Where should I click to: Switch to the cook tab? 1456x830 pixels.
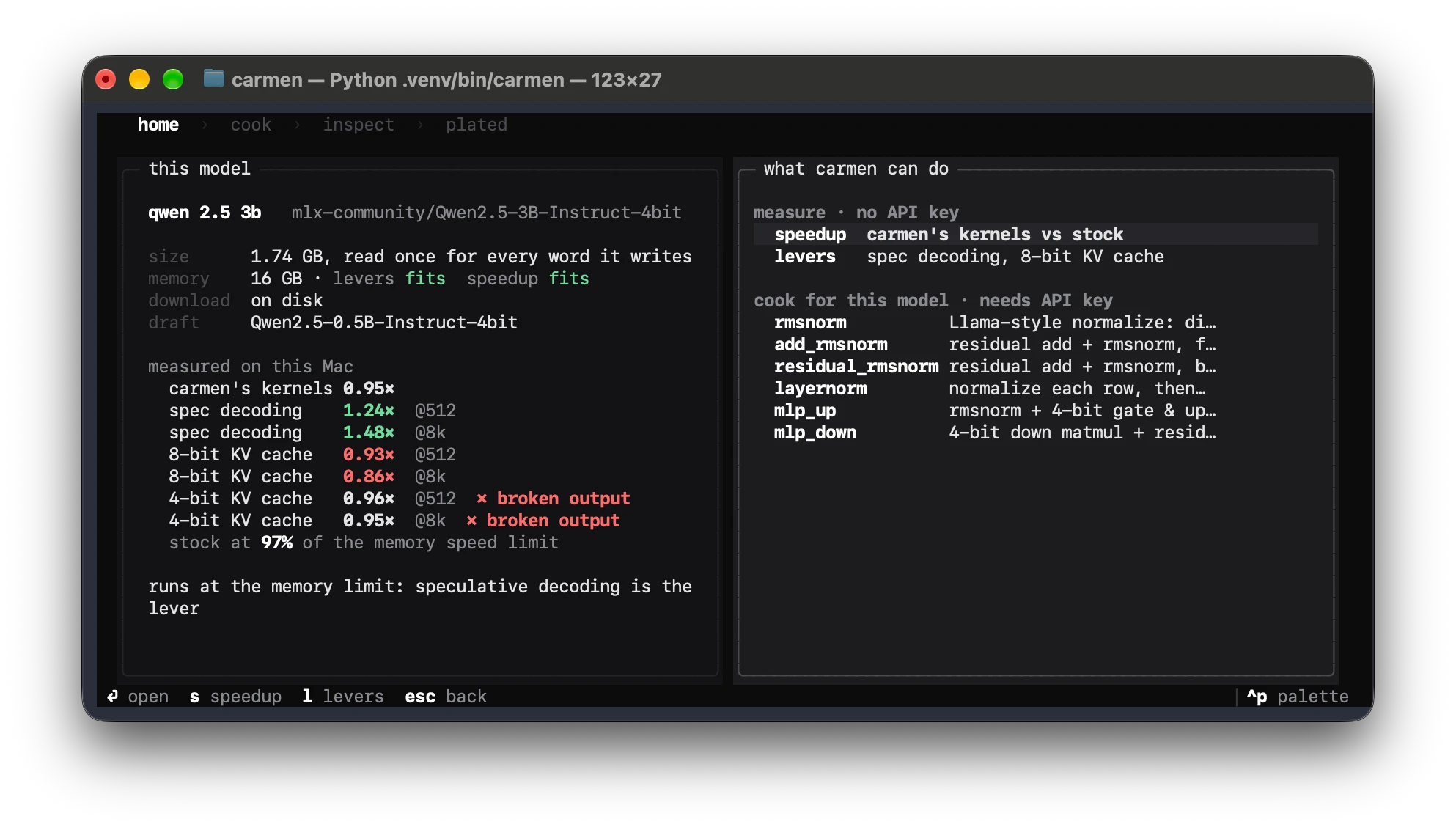point(251,125)
